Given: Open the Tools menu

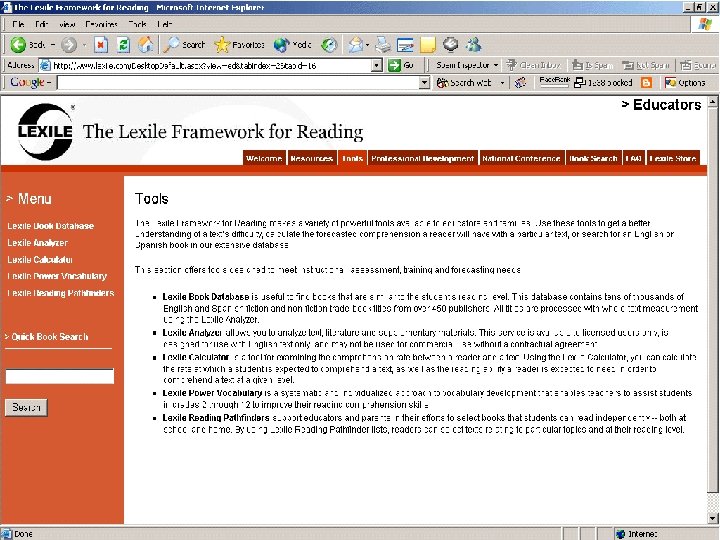Looking at the screenshot, I should tap(137, 24).
